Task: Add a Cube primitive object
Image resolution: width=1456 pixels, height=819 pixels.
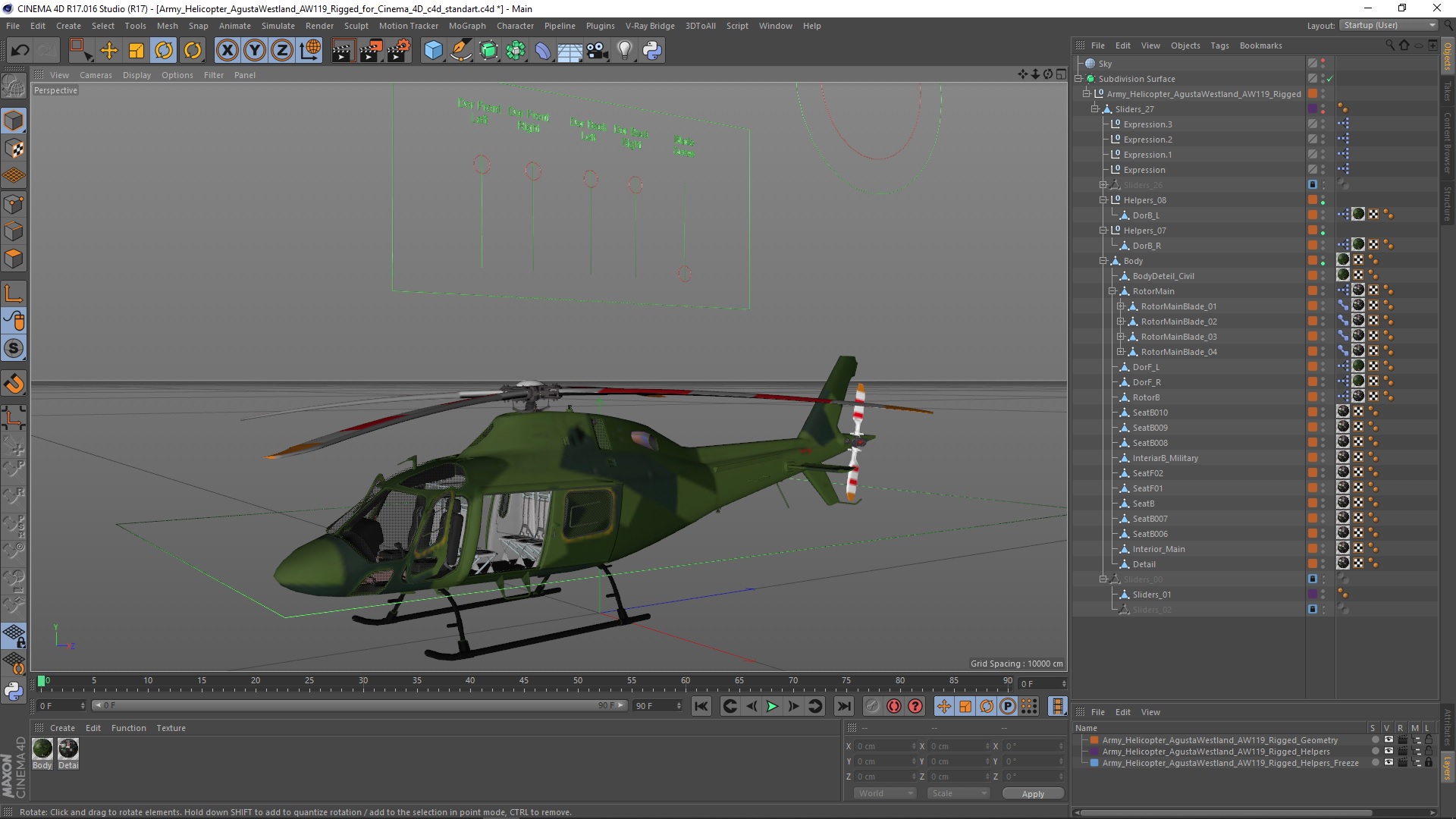Action: 433,51
